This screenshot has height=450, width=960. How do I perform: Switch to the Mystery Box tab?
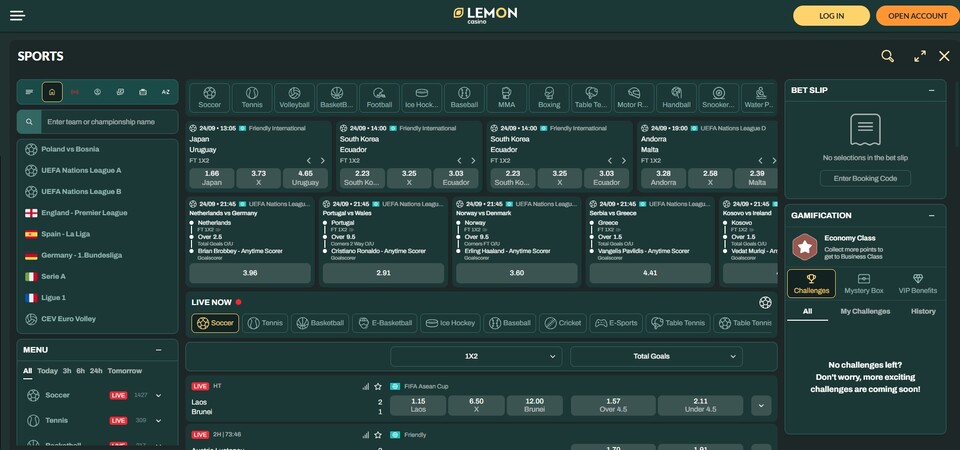pos(864,283)
